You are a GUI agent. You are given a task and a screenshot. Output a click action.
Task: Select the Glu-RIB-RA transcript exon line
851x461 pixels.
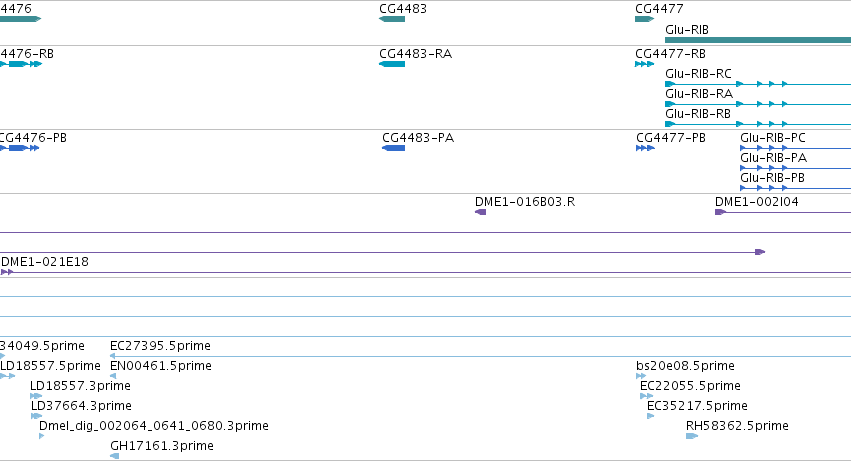coord(758,104)
